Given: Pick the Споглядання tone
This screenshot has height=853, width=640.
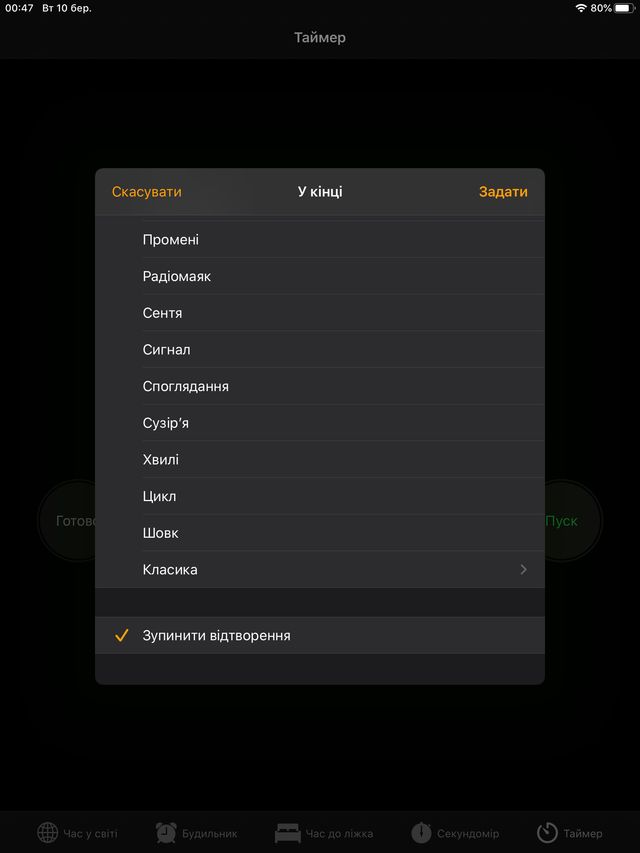Looking at the screenshot, I should click(x=320, y=386).
